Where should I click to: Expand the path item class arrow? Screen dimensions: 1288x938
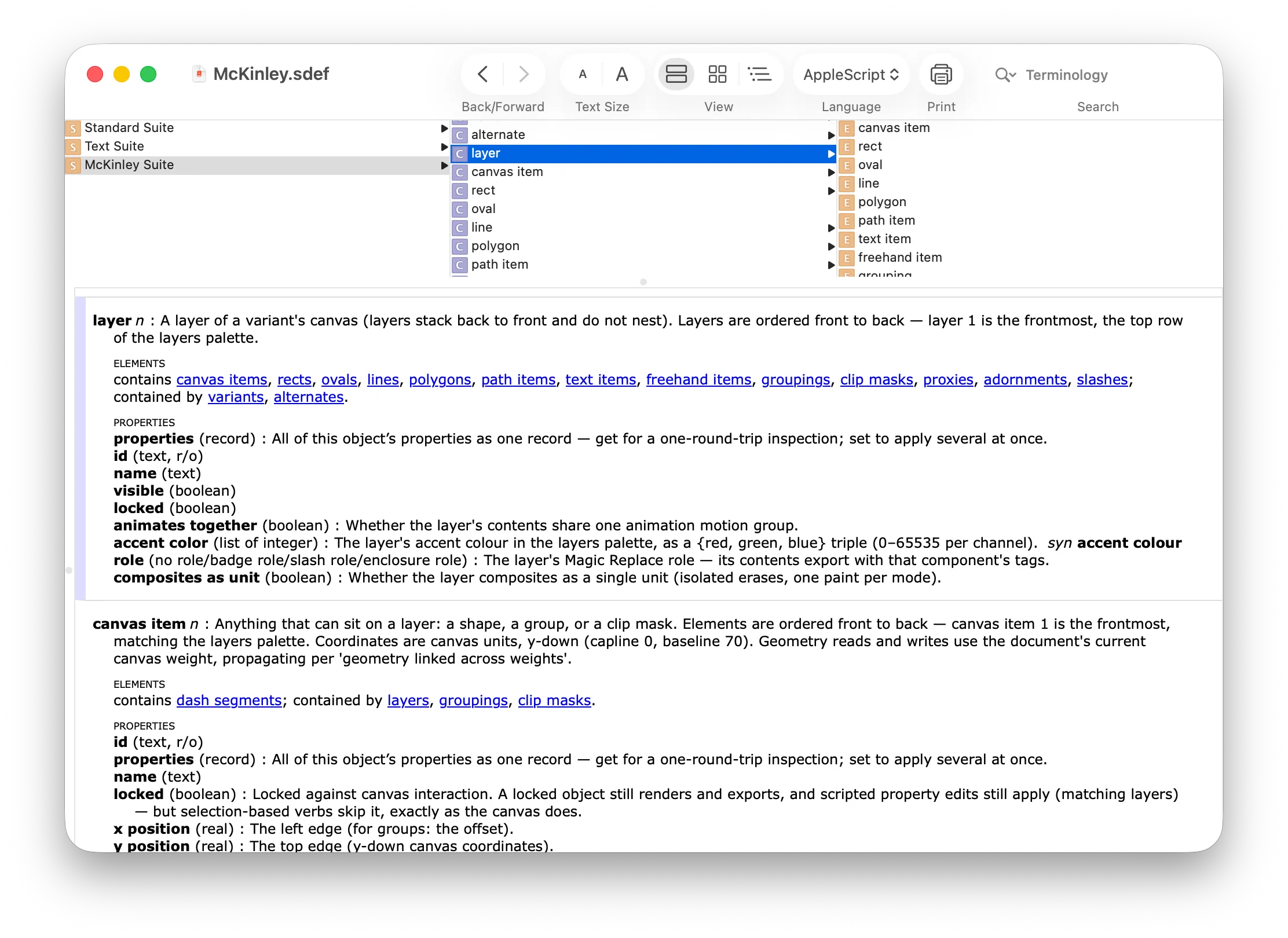pyautogui.click(x=831, y=265)
